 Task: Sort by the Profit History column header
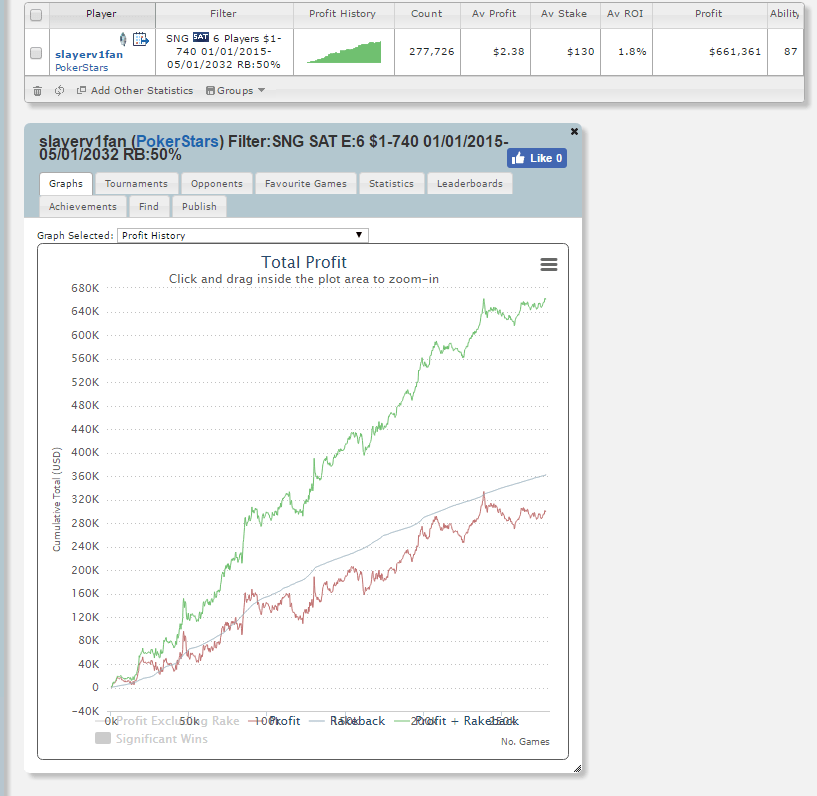[342, 14]
